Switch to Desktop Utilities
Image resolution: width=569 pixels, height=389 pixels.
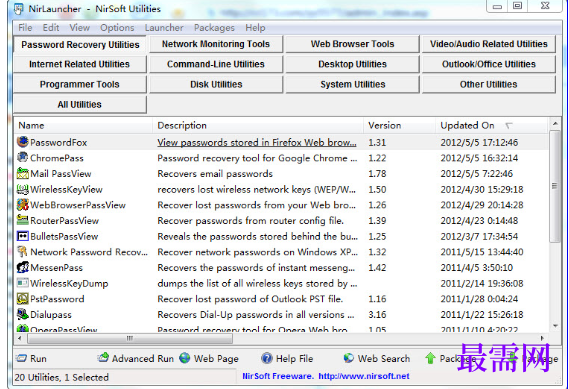pyautogui.click(x=352, y=64)
